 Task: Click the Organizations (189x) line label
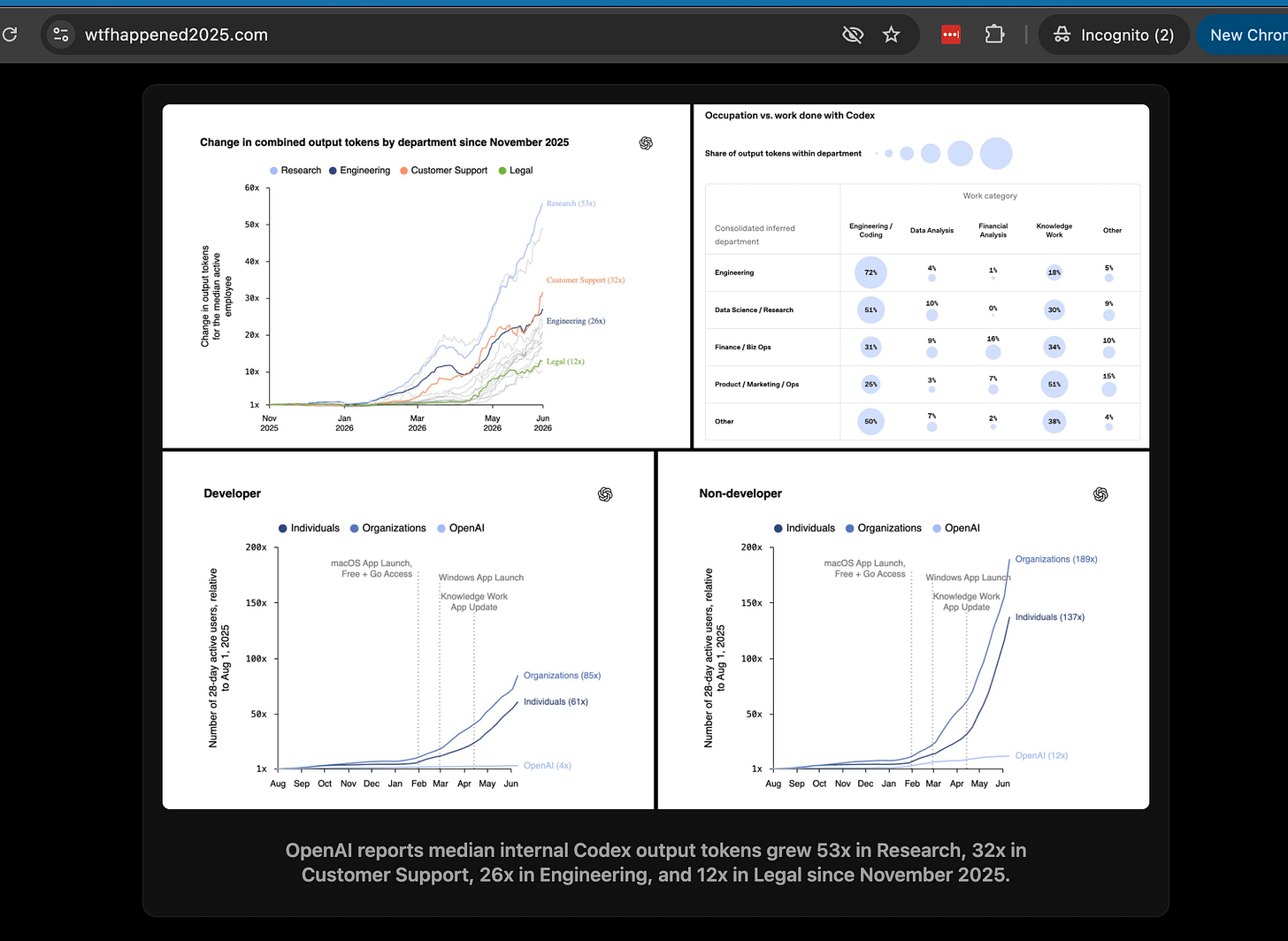point(1056,559)
